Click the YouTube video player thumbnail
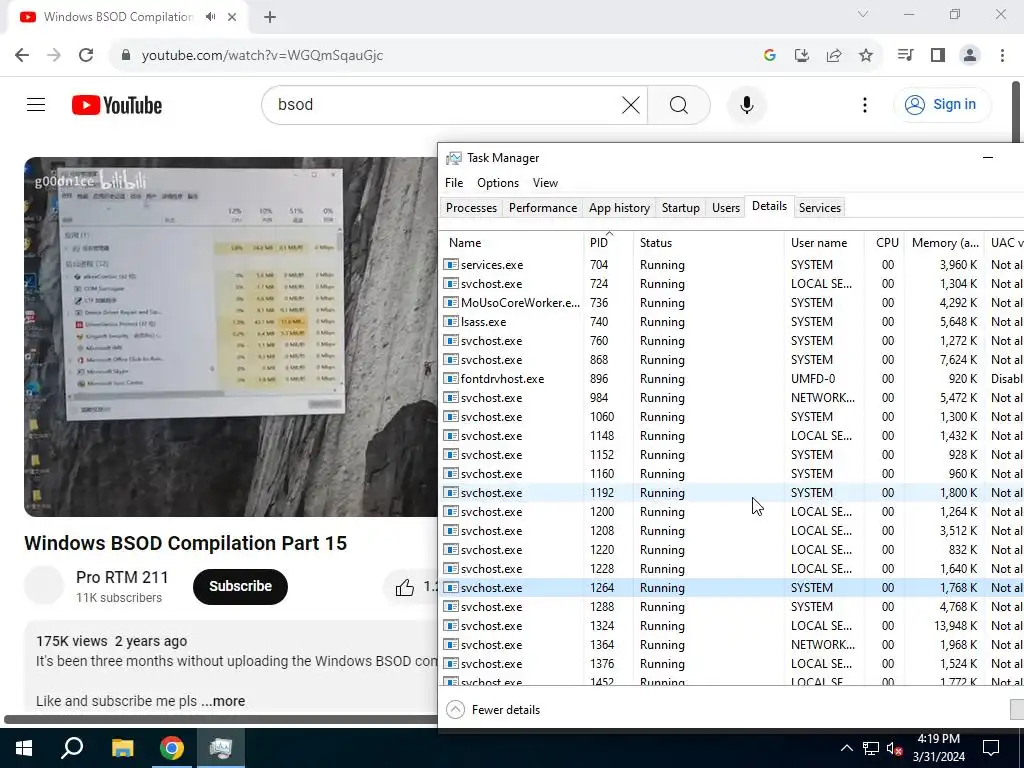 pos(231,336)
